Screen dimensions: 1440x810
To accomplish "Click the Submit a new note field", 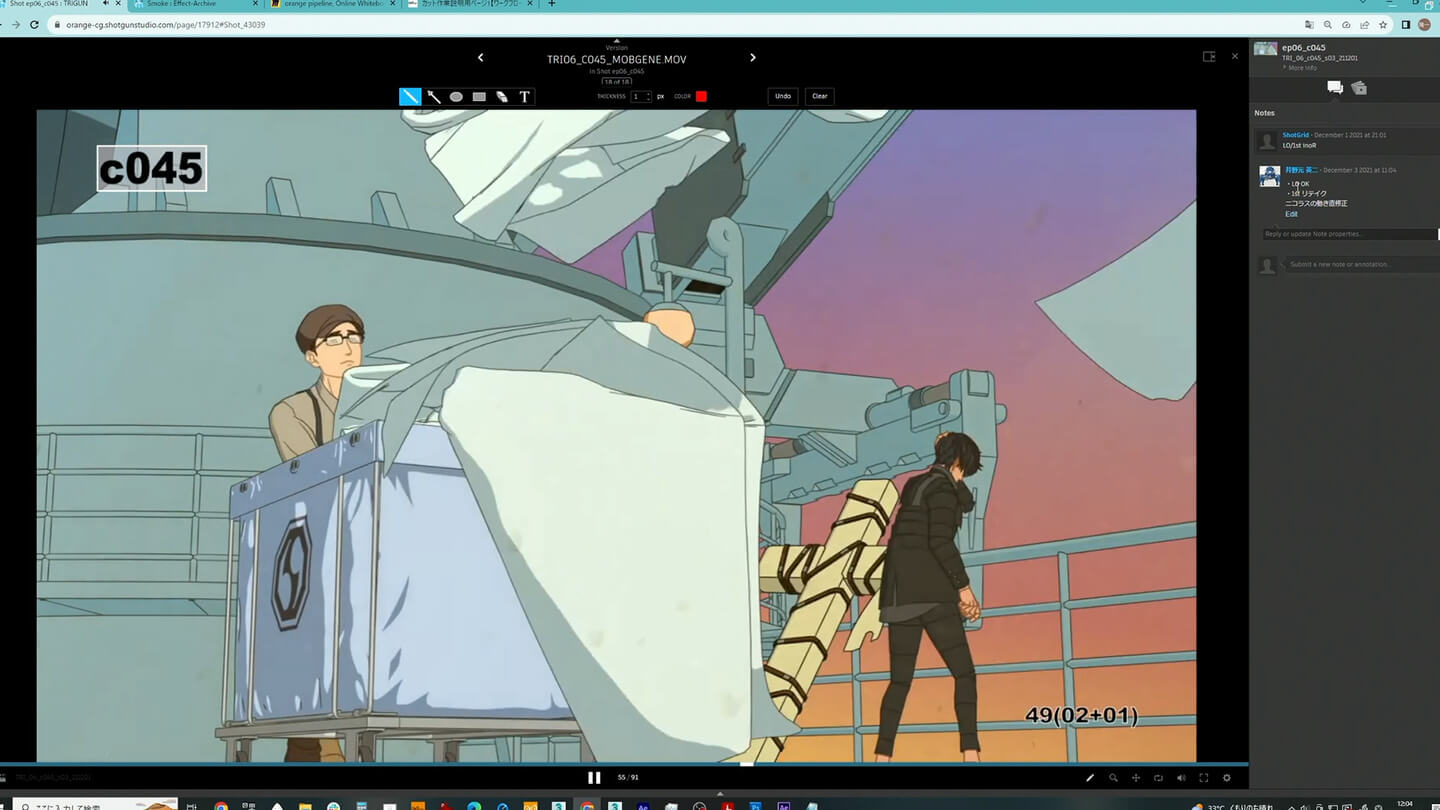I will click(x=1360, y=264).
